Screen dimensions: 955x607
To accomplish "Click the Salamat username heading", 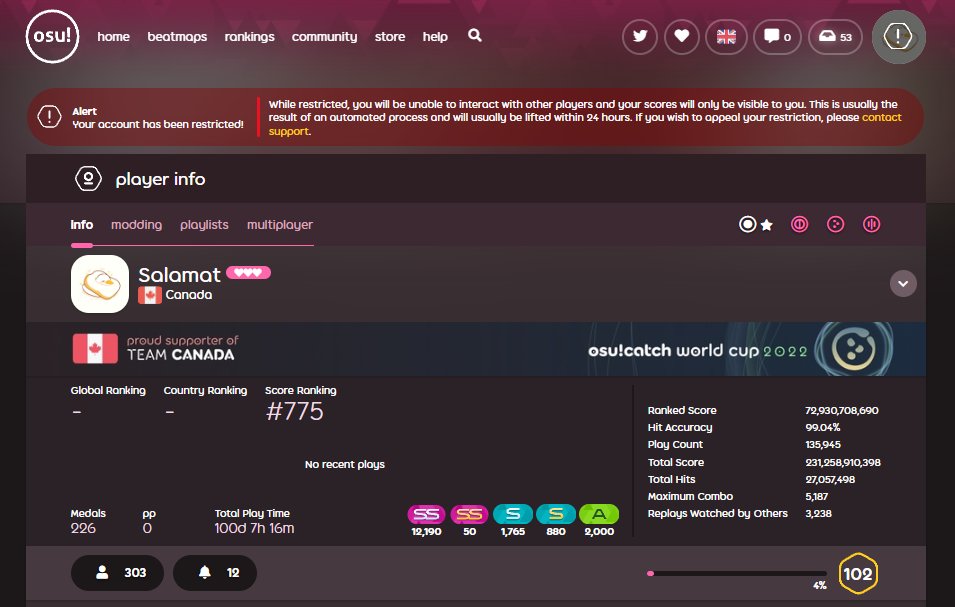I will (x=179, y=275).
